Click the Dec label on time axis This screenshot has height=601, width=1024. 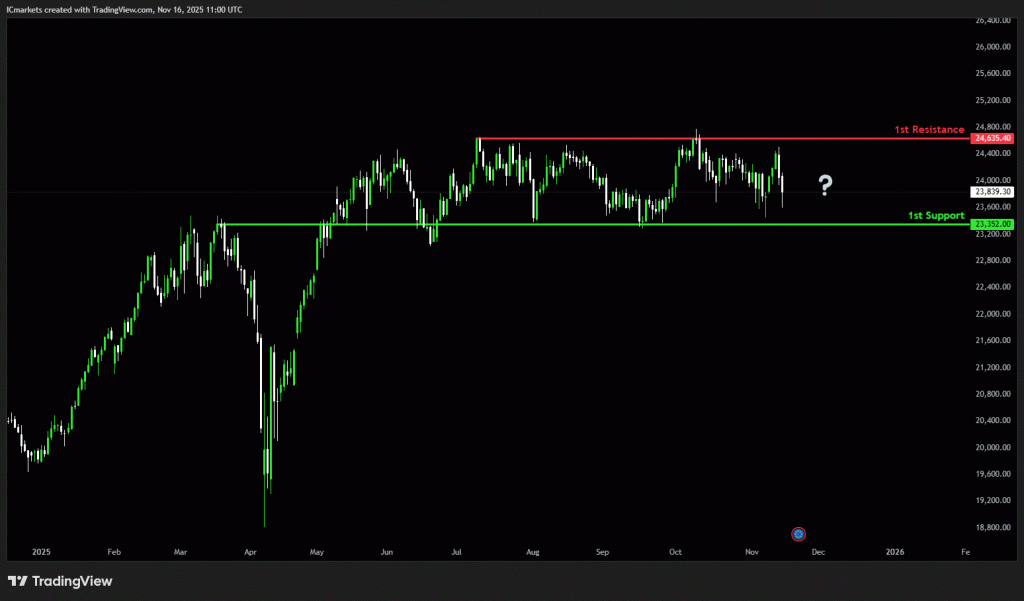(818, 551)
